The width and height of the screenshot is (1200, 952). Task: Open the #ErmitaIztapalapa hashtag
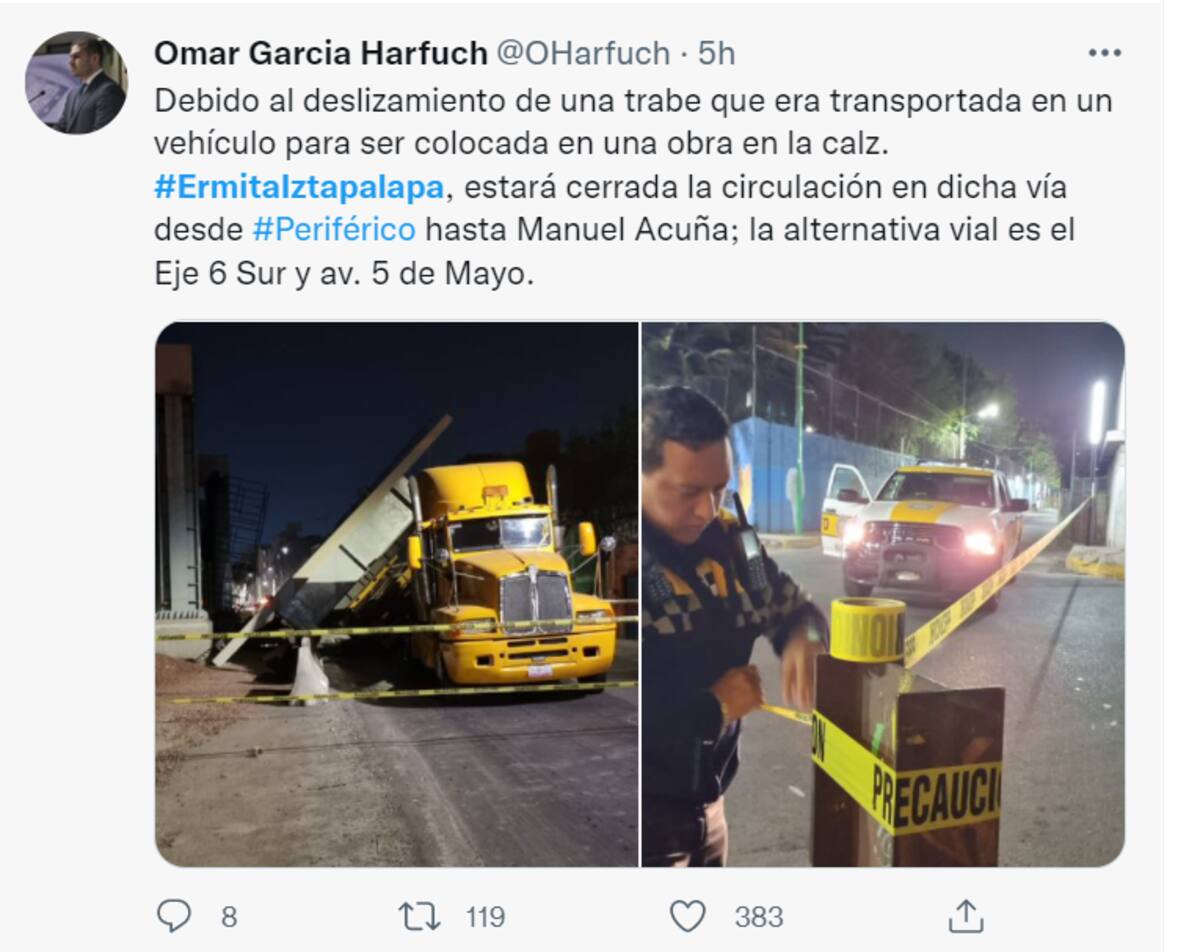[x=299, y=186]
